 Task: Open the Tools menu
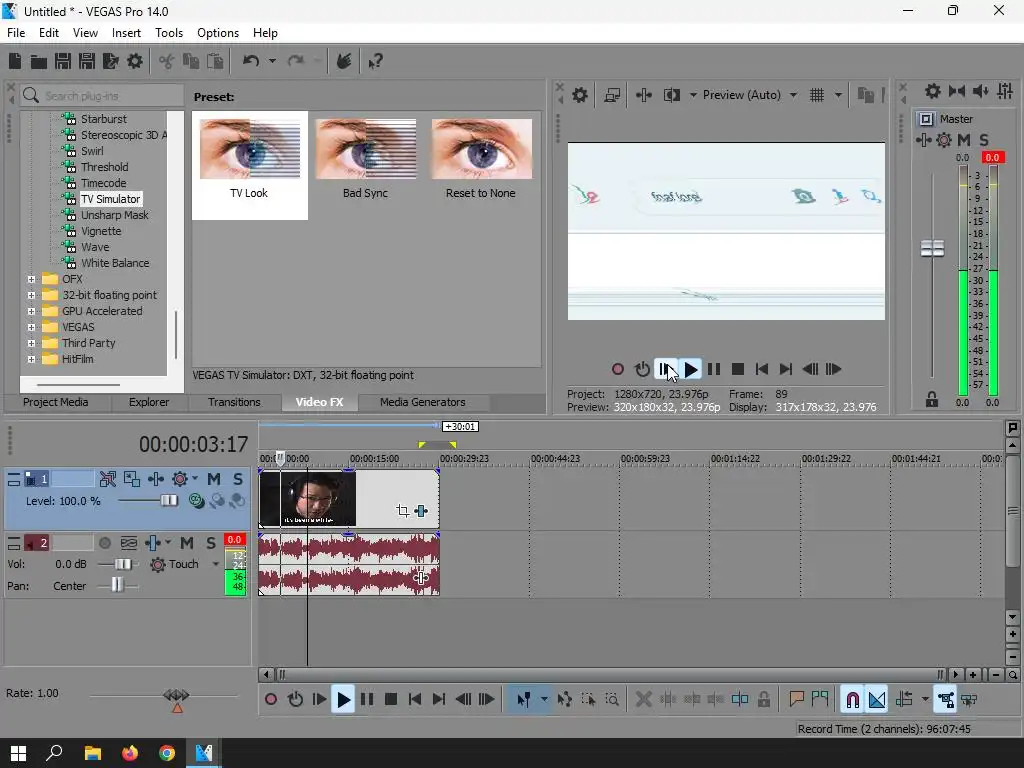point(168,33)
